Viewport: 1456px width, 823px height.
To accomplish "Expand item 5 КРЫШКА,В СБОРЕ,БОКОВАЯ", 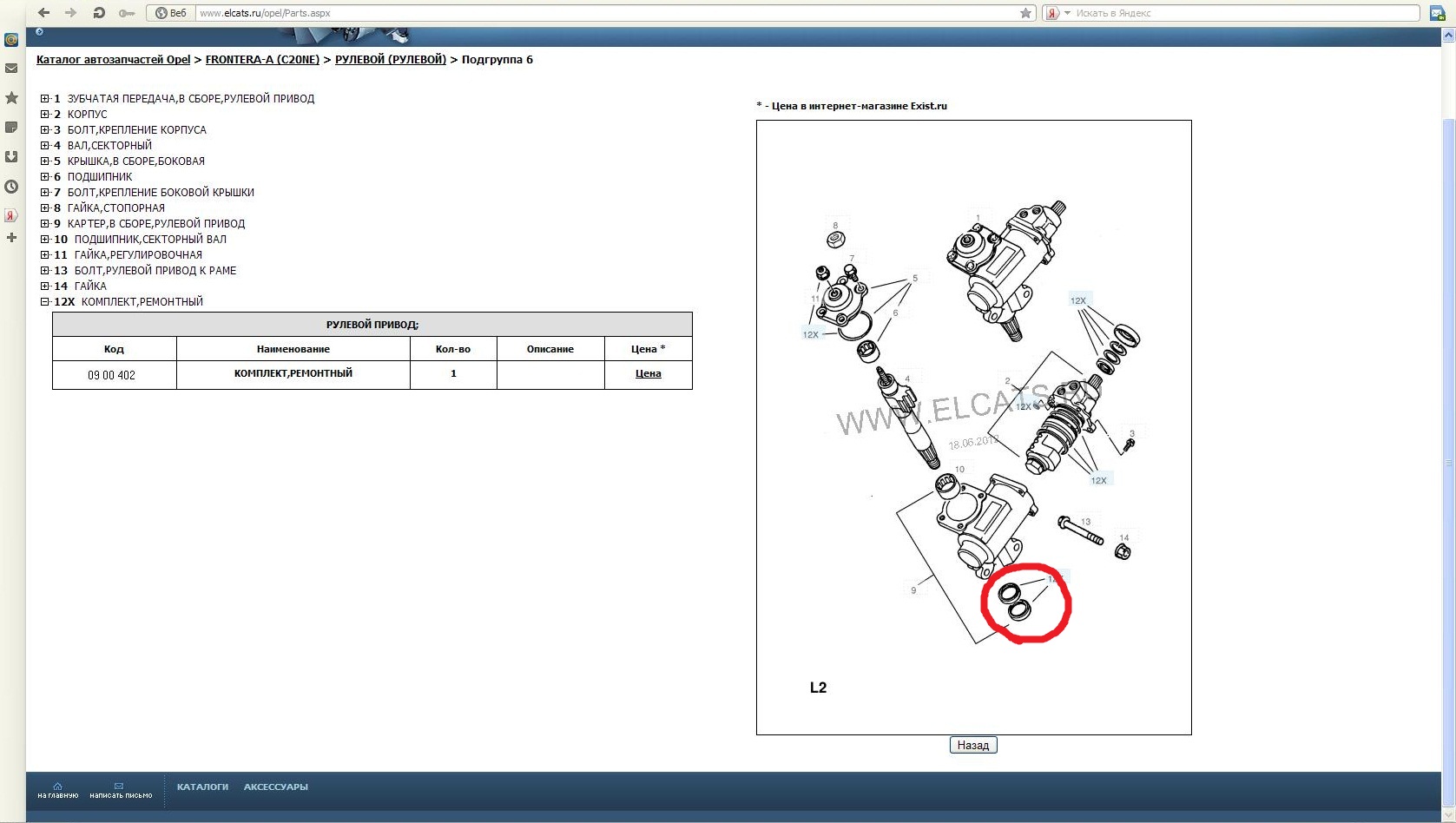I will 45,161.
